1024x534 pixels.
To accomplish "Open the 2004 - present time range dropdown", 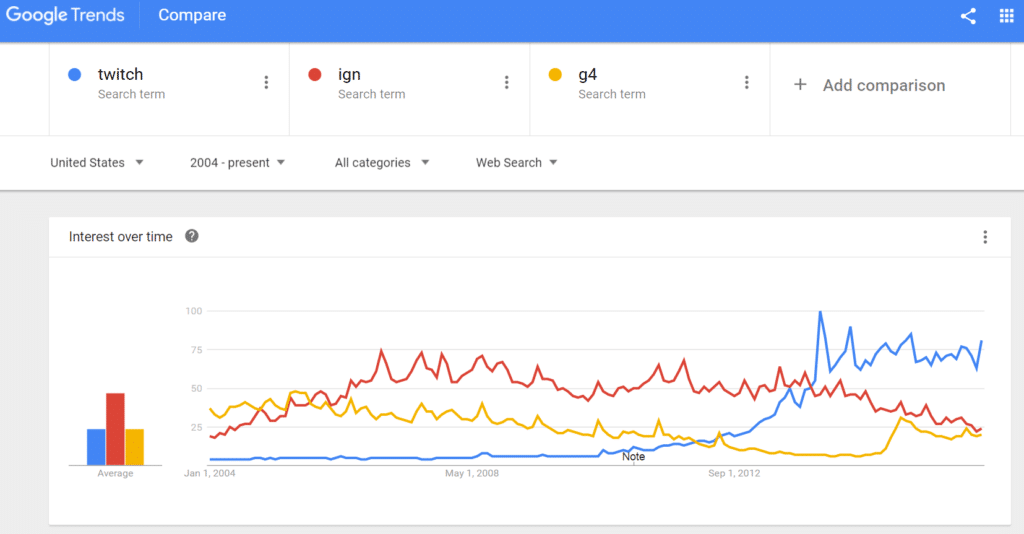I will (x=237, y=163).
